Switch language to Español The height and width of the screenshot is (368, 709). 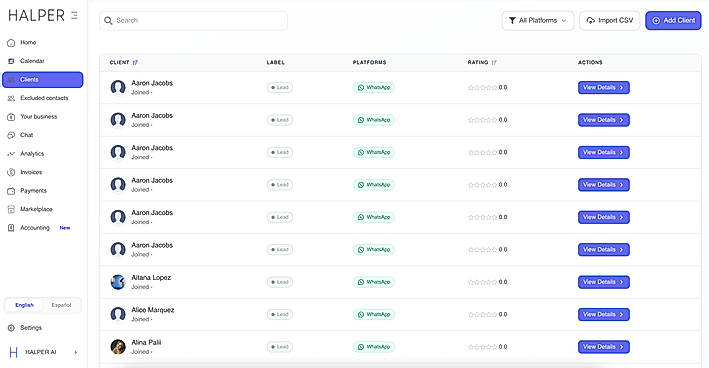click(61, 305)
